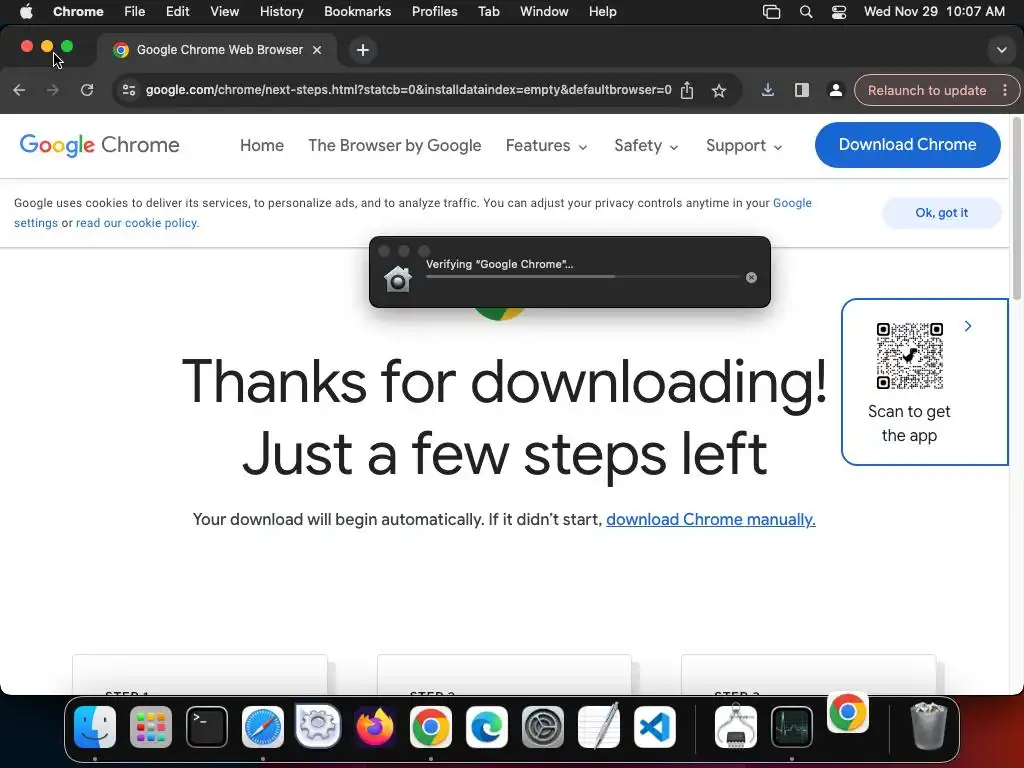
Task: Open site information icon in address bar
Action: 129,90
